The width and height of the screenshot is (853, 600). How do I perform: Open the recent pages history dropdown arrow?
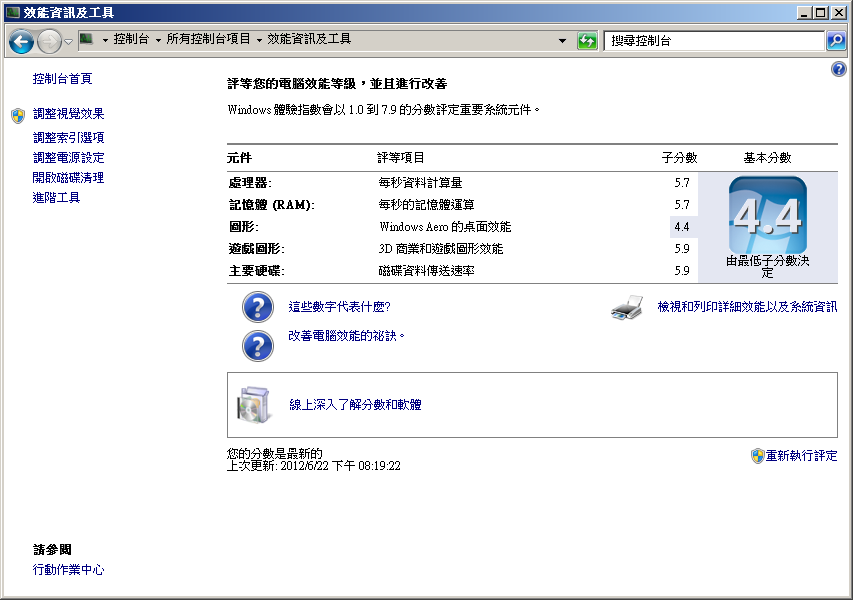[69, 41]
